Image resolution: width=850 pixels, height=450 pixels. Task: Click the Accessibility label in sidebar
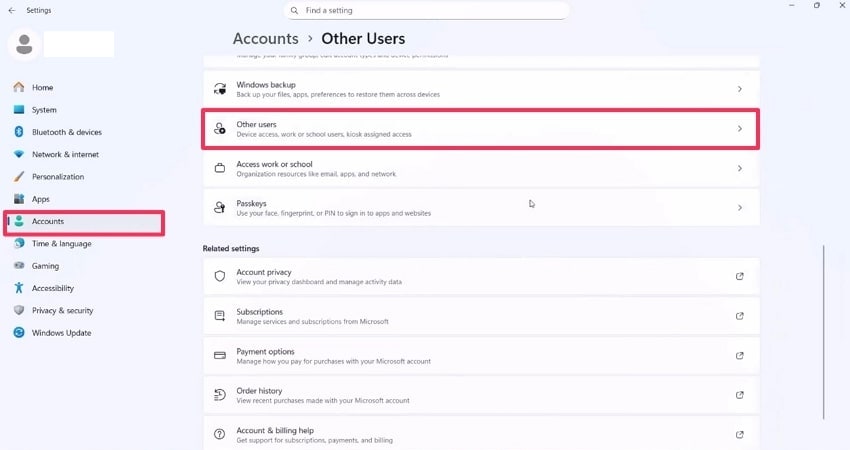coord(53,288)
